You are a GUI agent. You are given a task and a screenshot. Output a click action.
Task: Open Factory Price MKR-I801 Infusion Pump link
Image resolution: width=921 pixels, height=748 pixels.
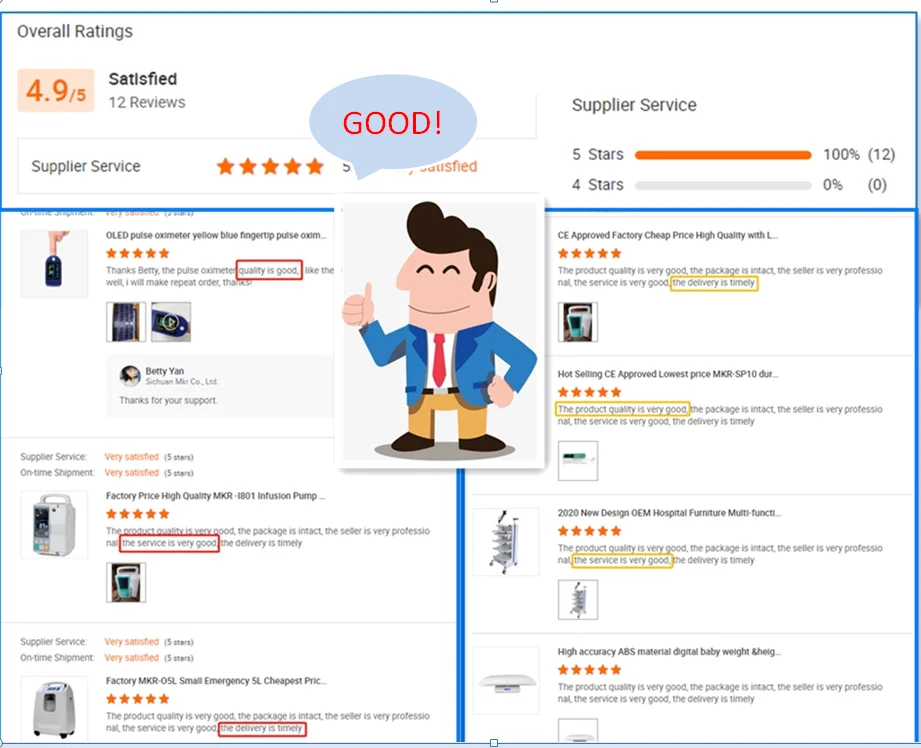(x=215, y=496)
